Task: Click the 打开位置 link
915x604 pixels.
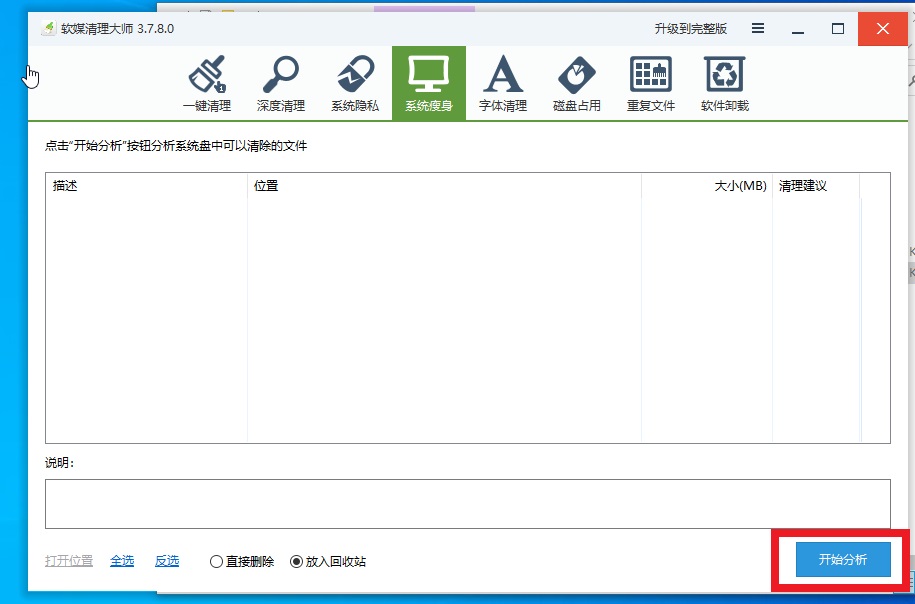Action: pos(69,561)
